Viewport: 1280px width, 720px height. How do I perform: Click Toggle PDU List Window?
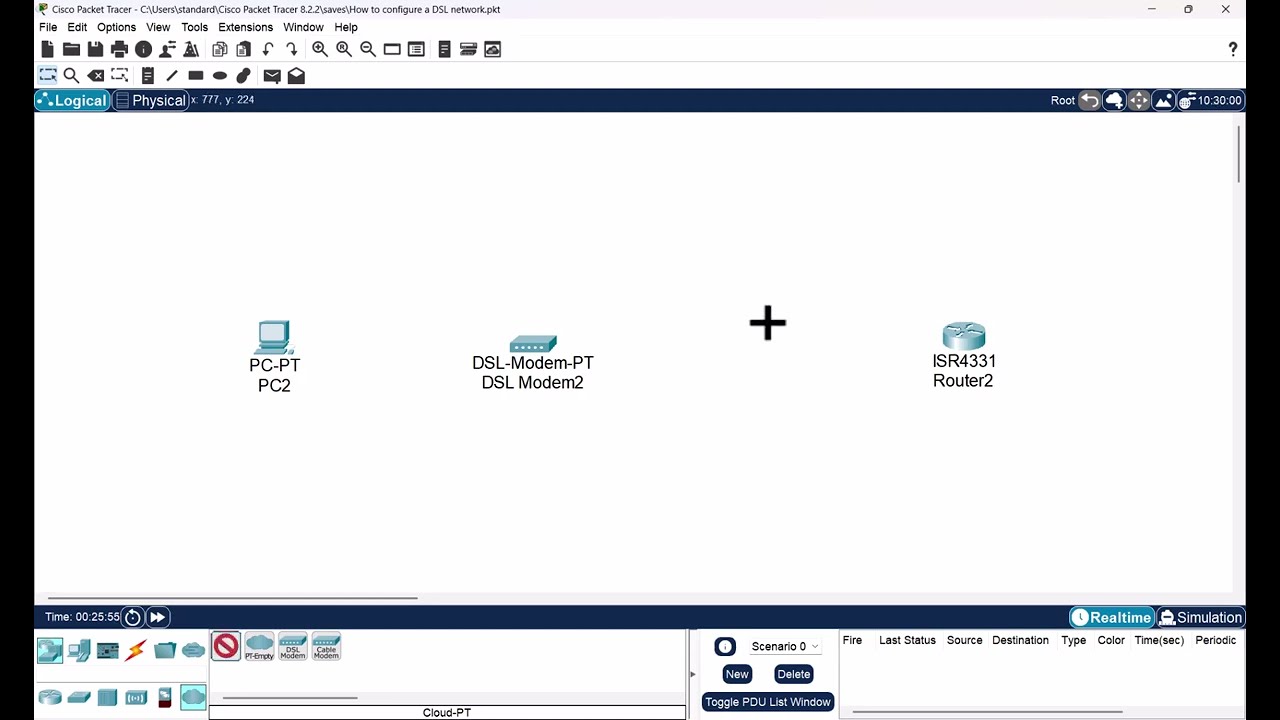[768, 702]
